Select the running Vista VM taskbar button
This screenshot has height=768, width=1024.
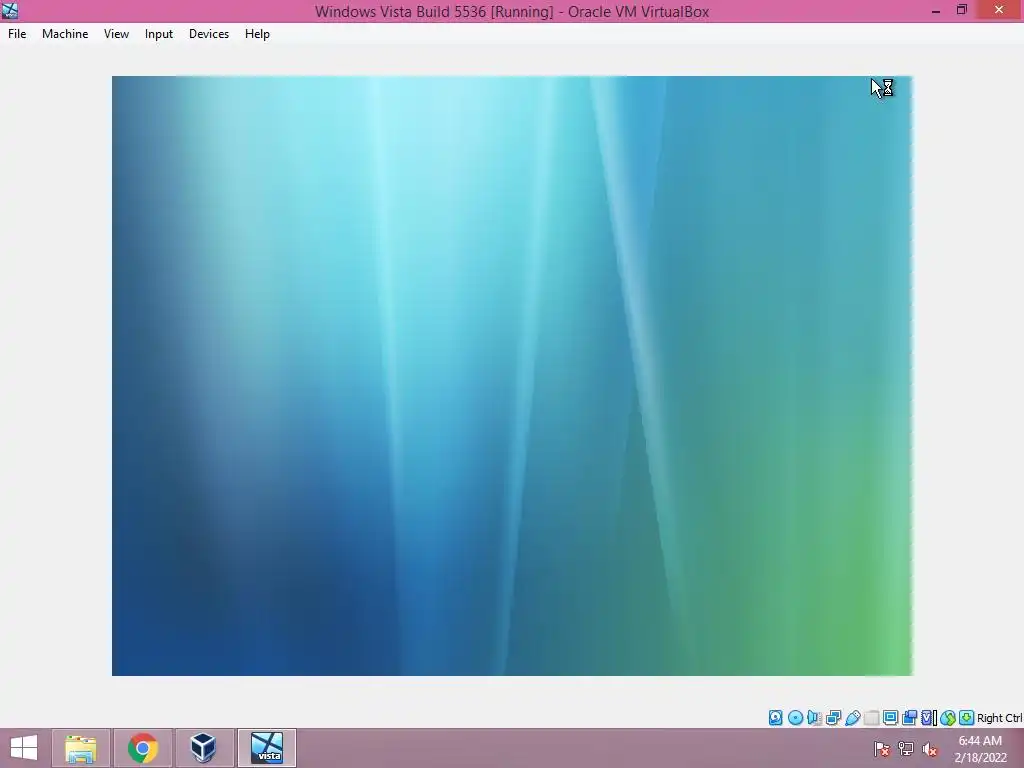coord(267,748)
